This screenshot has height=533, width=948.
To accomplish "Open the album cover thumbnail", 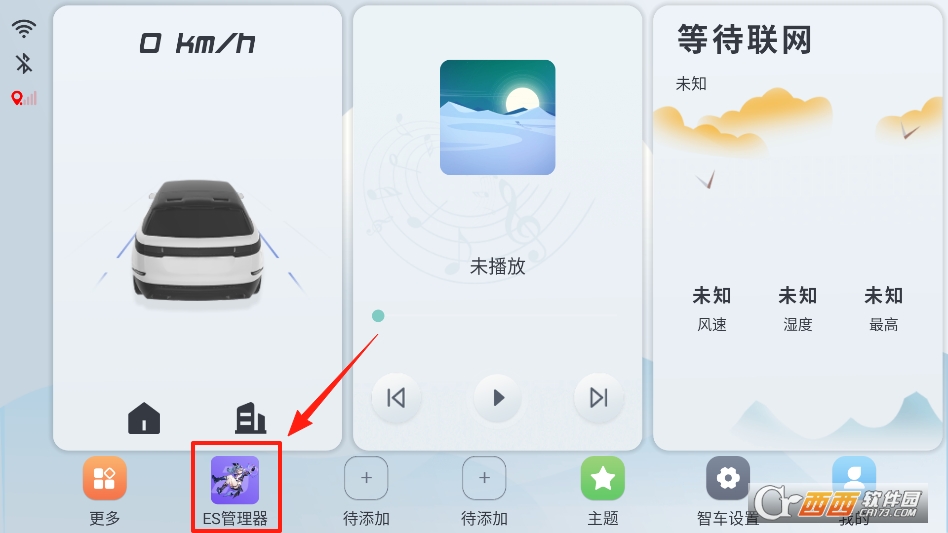I will click(498, 117).
